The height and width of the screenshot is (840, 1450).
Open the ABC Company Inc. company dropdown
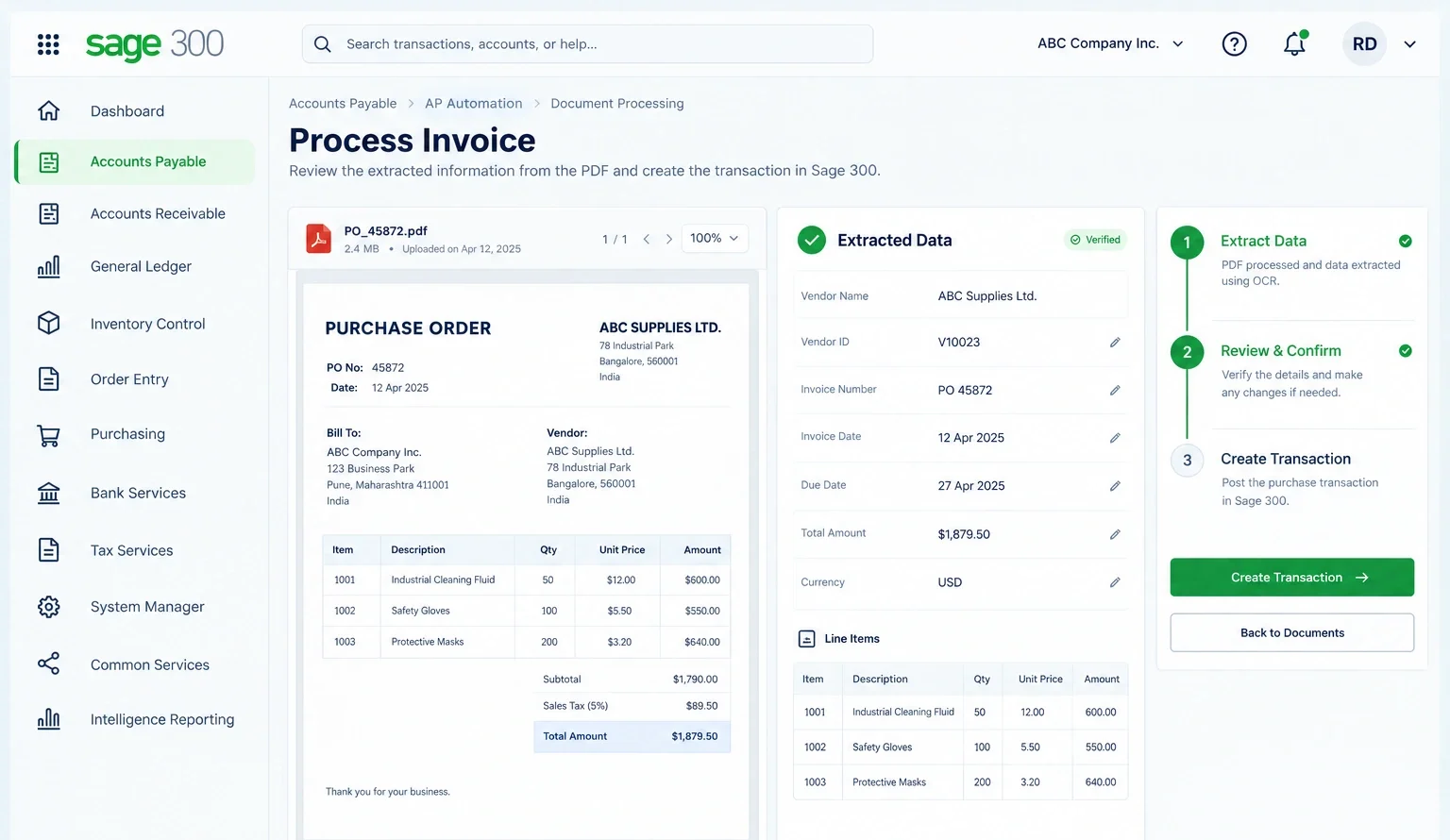[1110, 43]
